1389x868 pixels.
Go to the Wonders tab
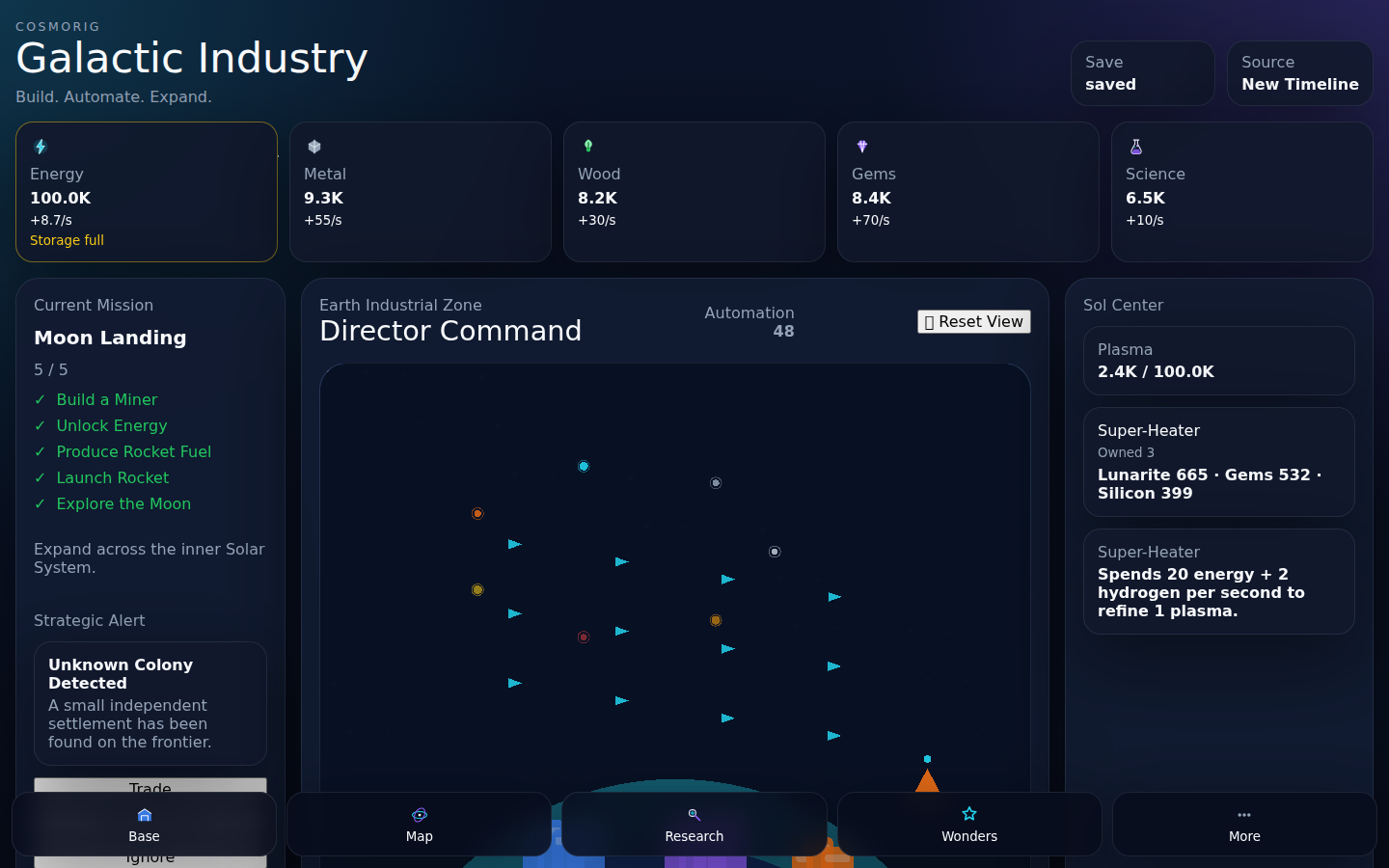point(969,825)
